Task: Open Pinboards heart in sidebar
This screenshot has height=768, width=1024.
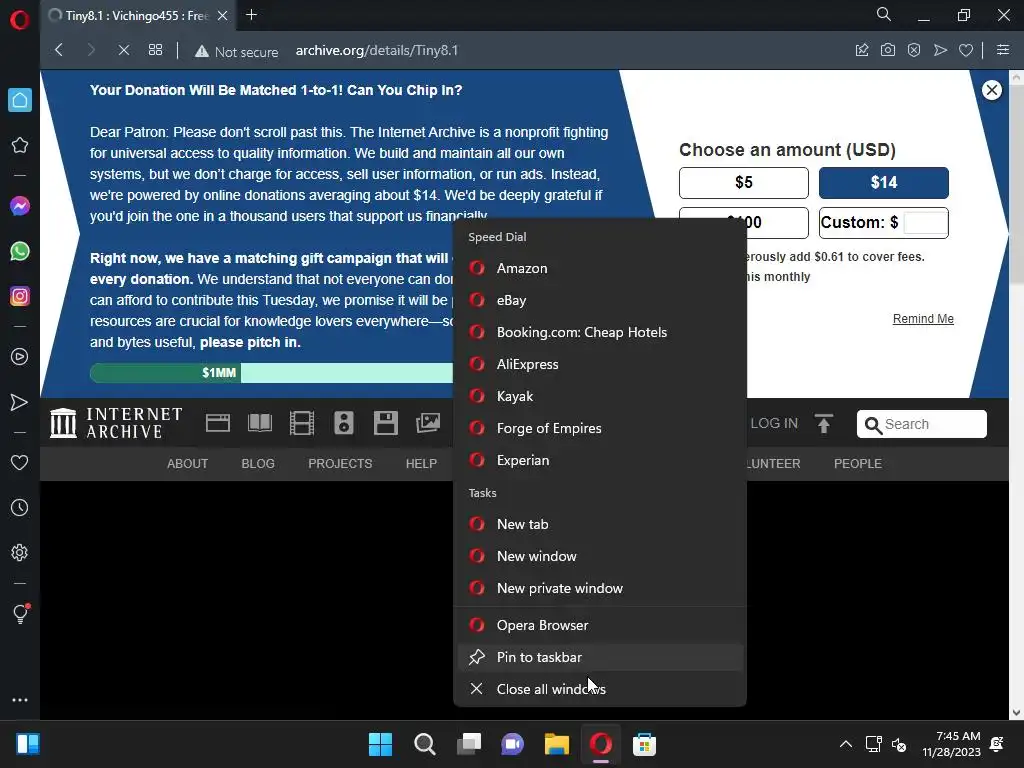Action: pyautogui.click(x=20, y=462)
